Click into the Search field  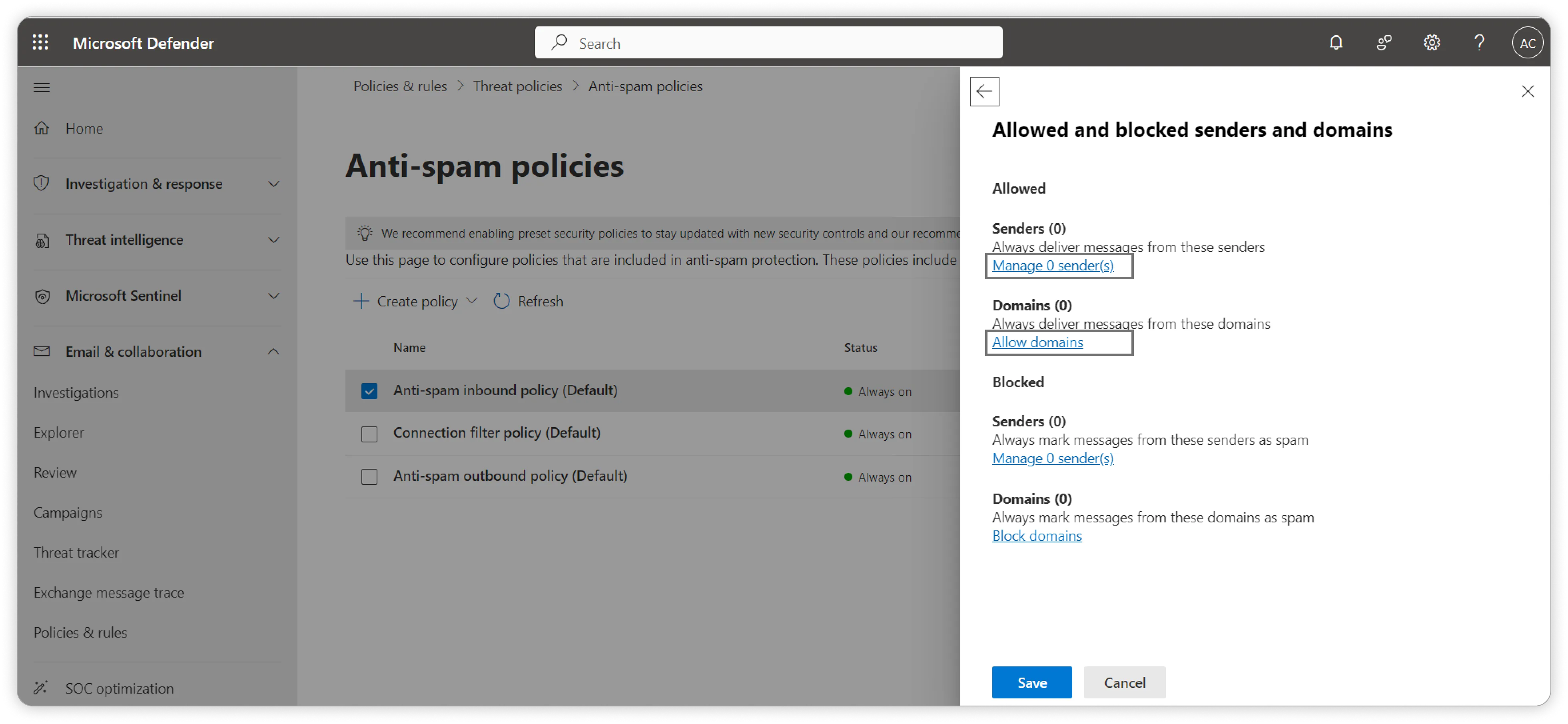pyautogui.click(x=768, y=43)
